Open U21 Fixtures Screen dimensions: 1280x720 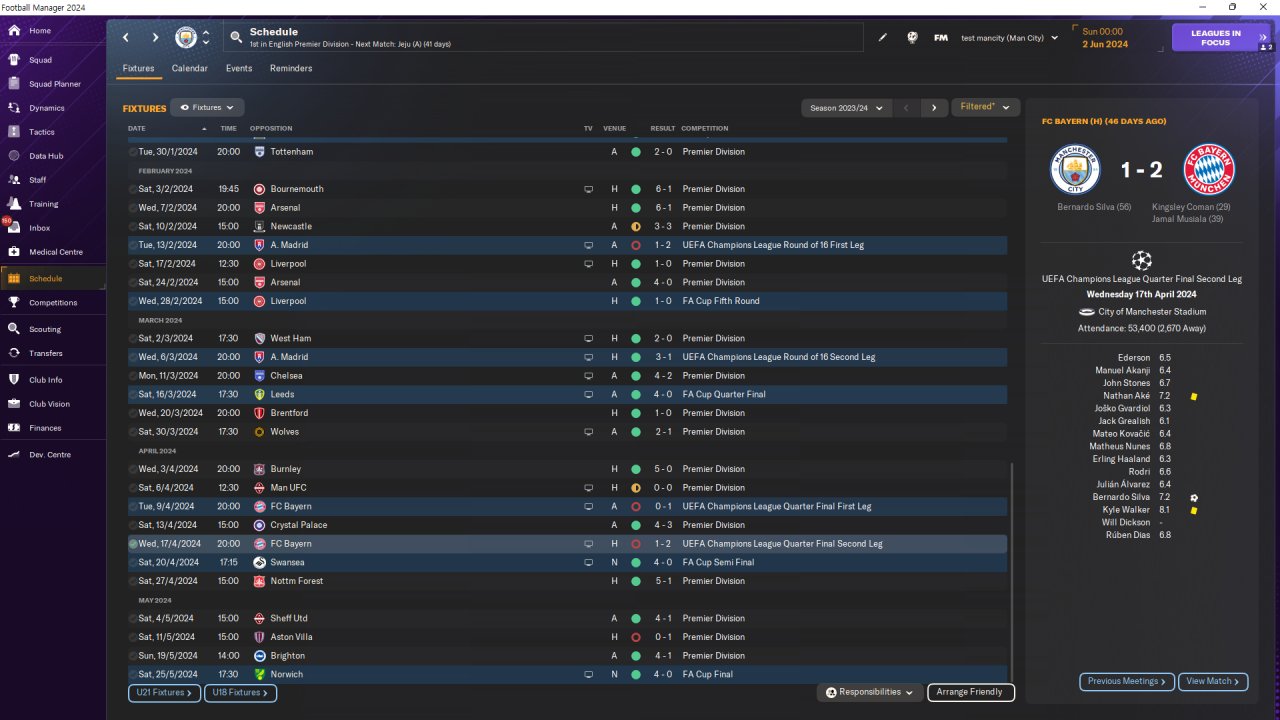(165, 692)
